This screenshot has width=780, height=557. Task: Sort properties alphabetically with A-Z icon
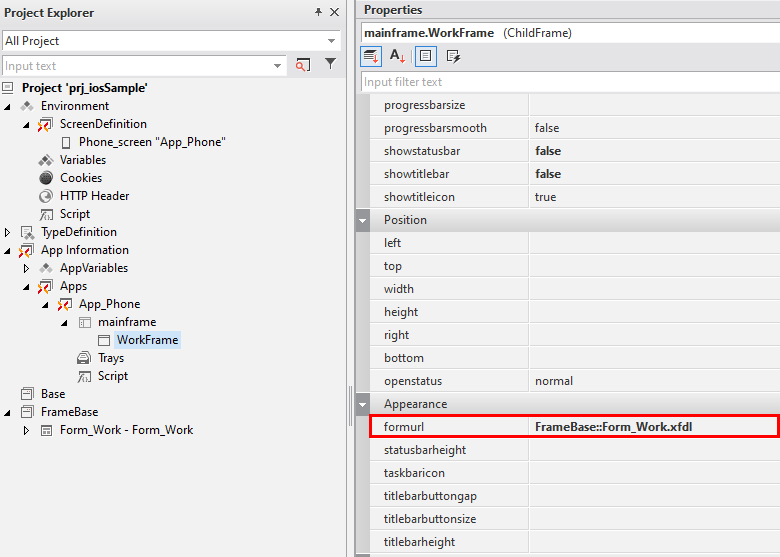(x=397, y=57)
